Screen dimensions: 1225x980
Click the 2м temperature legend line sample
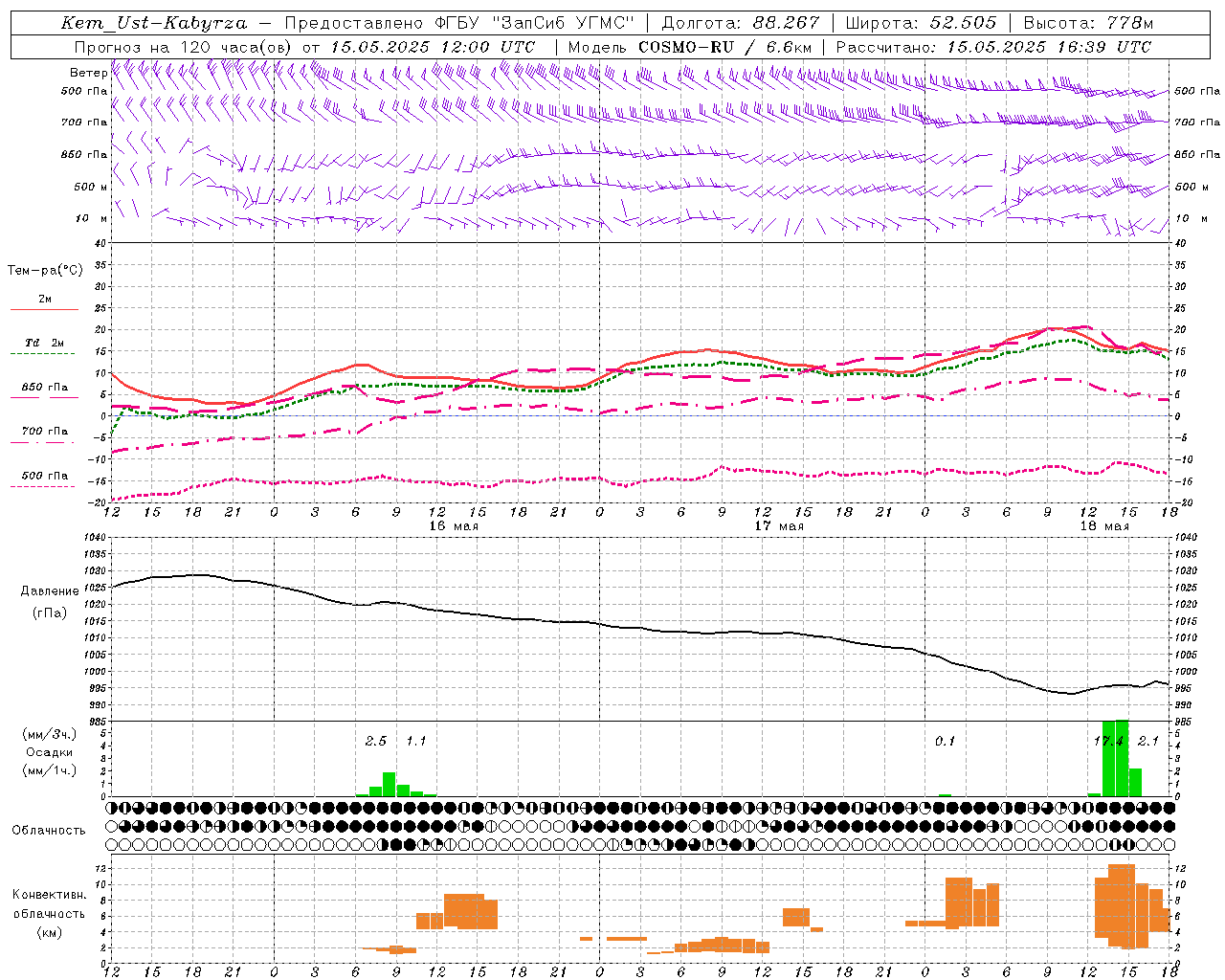pos(44,309)
